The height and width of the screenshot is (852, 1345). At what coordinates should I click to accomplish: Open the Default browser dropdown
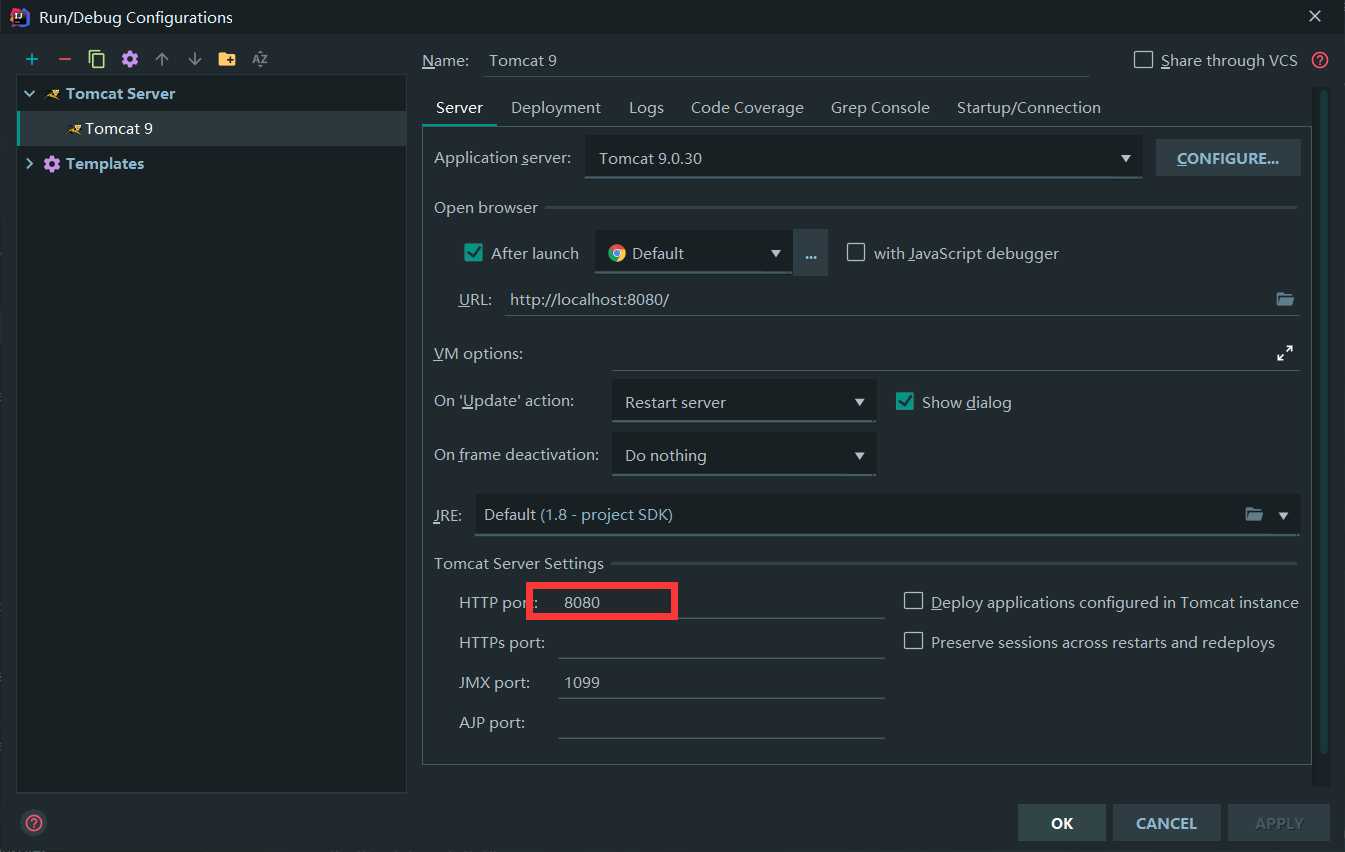[694, 253]
